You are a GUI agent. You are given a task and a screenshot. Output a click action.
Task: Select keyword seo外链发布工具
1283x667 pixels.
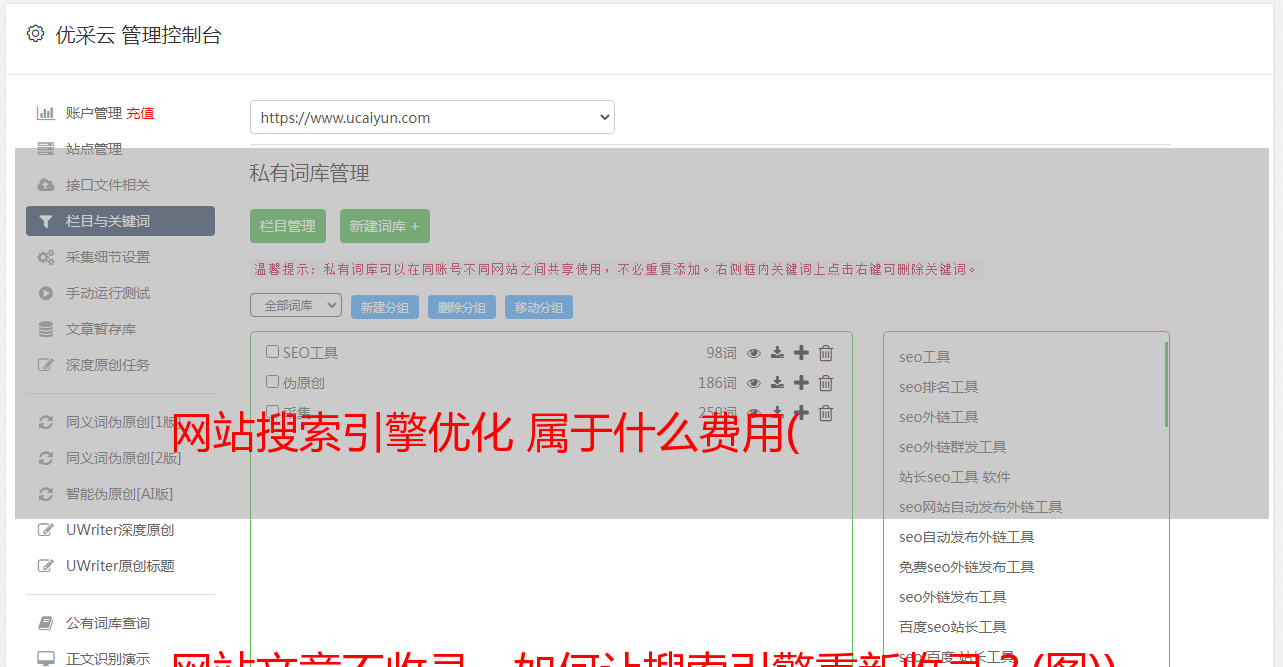pos(953,597)
